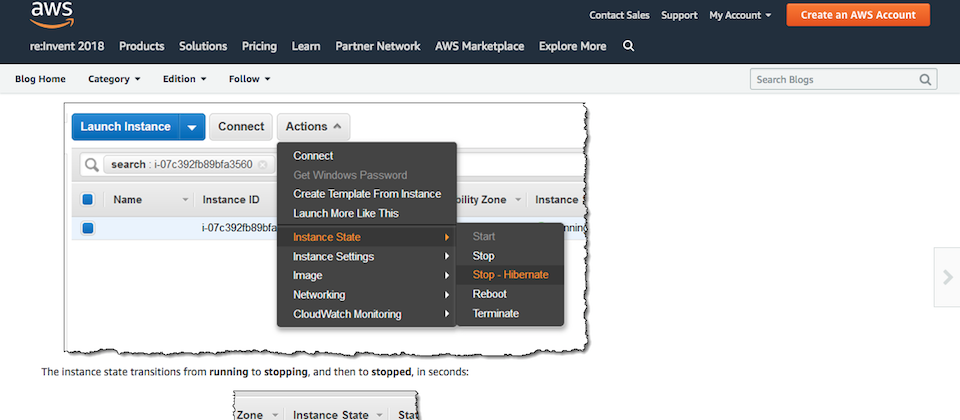Viewport: 960px width, 420px height.
Task: Expand the Category dropdown
Action: [114, 79]
